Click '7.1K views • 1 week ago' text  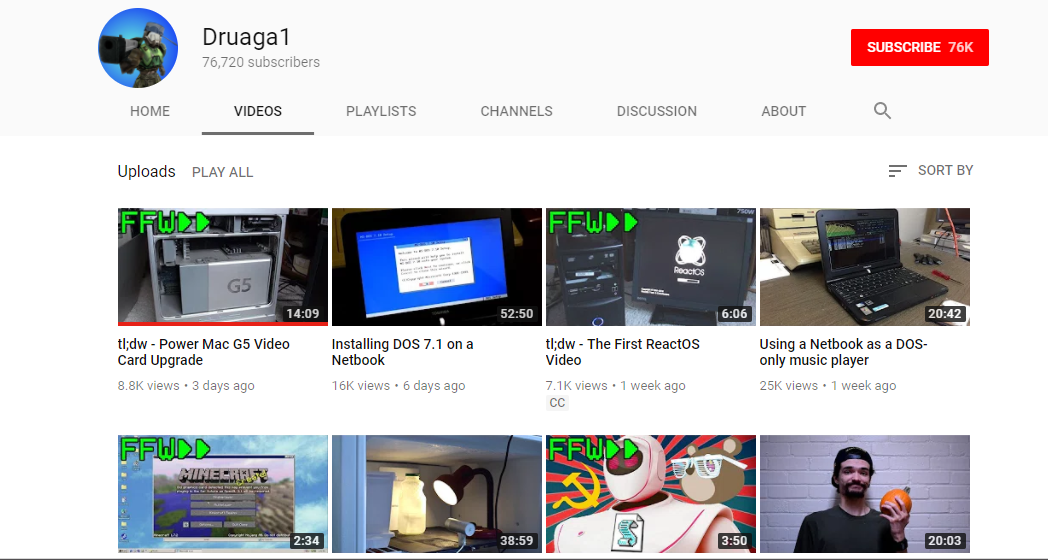(616, 386)
